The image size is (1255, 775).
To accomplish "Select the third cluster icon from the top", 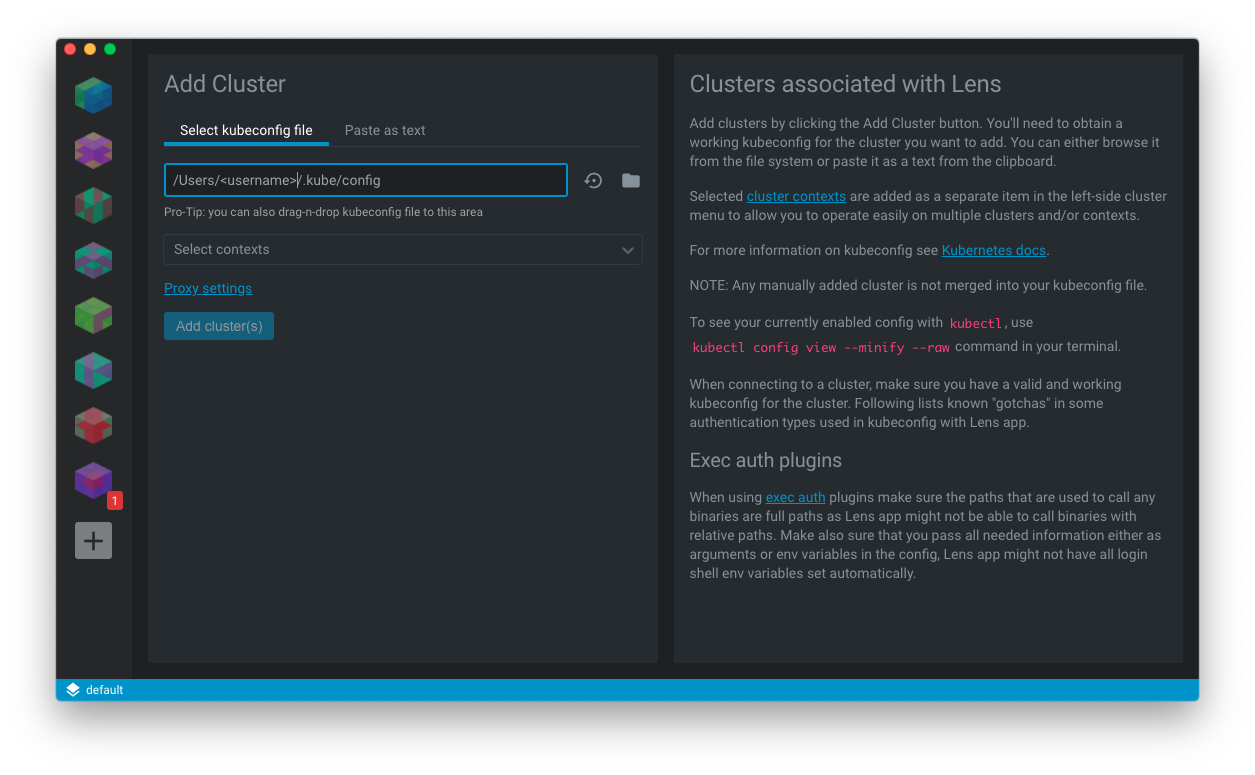I will [93, 205].
